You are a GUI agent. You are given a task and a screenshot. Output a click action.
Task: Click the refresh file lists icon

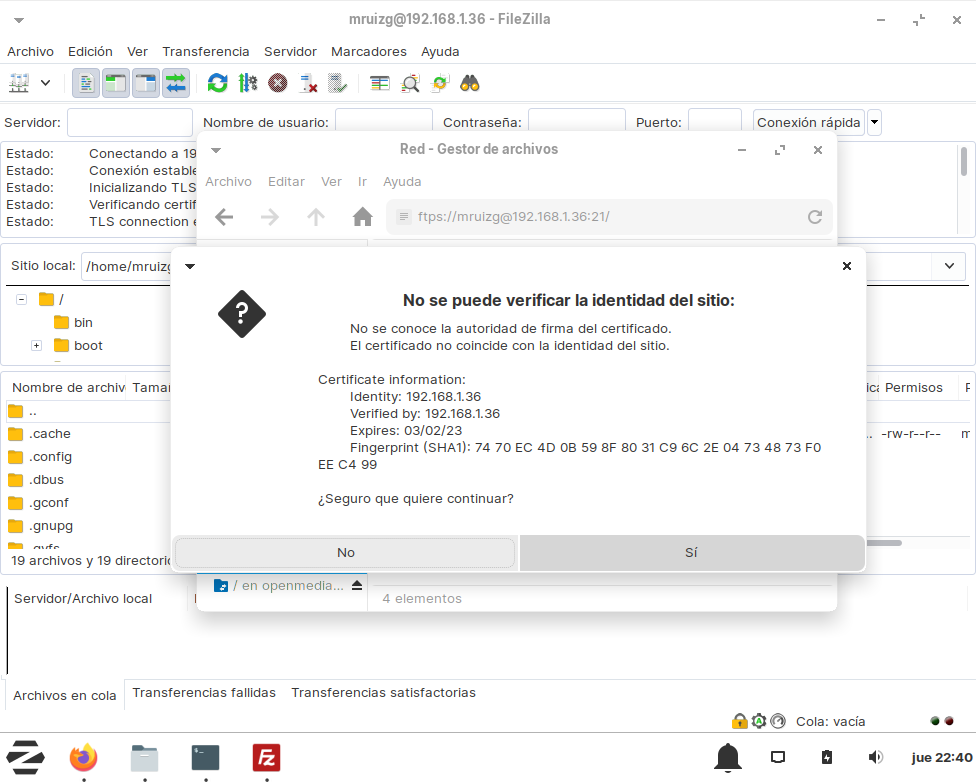(x=217, y=83)
